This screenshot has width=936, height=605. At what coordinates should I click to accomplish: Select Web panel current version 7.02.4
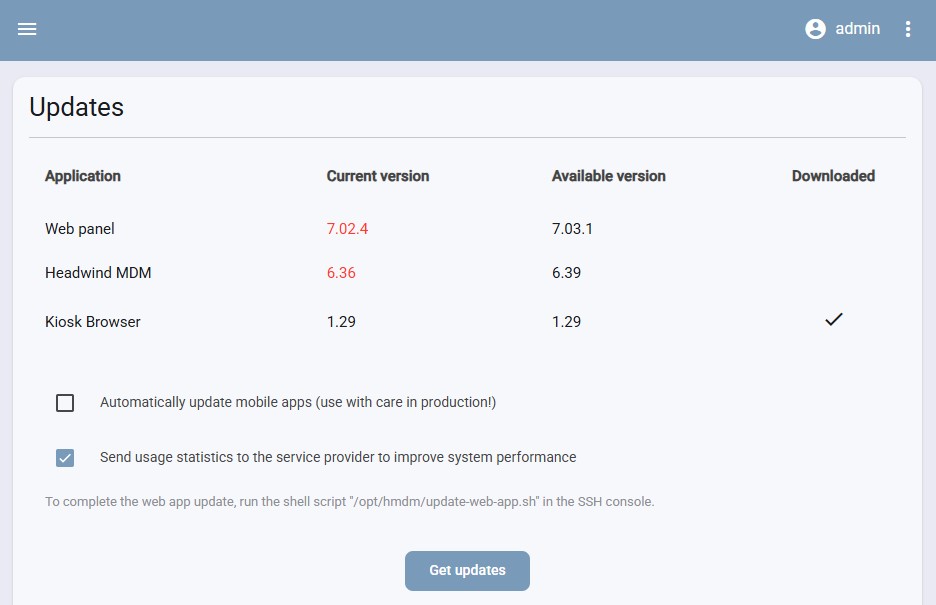click(x=347, y=229)
